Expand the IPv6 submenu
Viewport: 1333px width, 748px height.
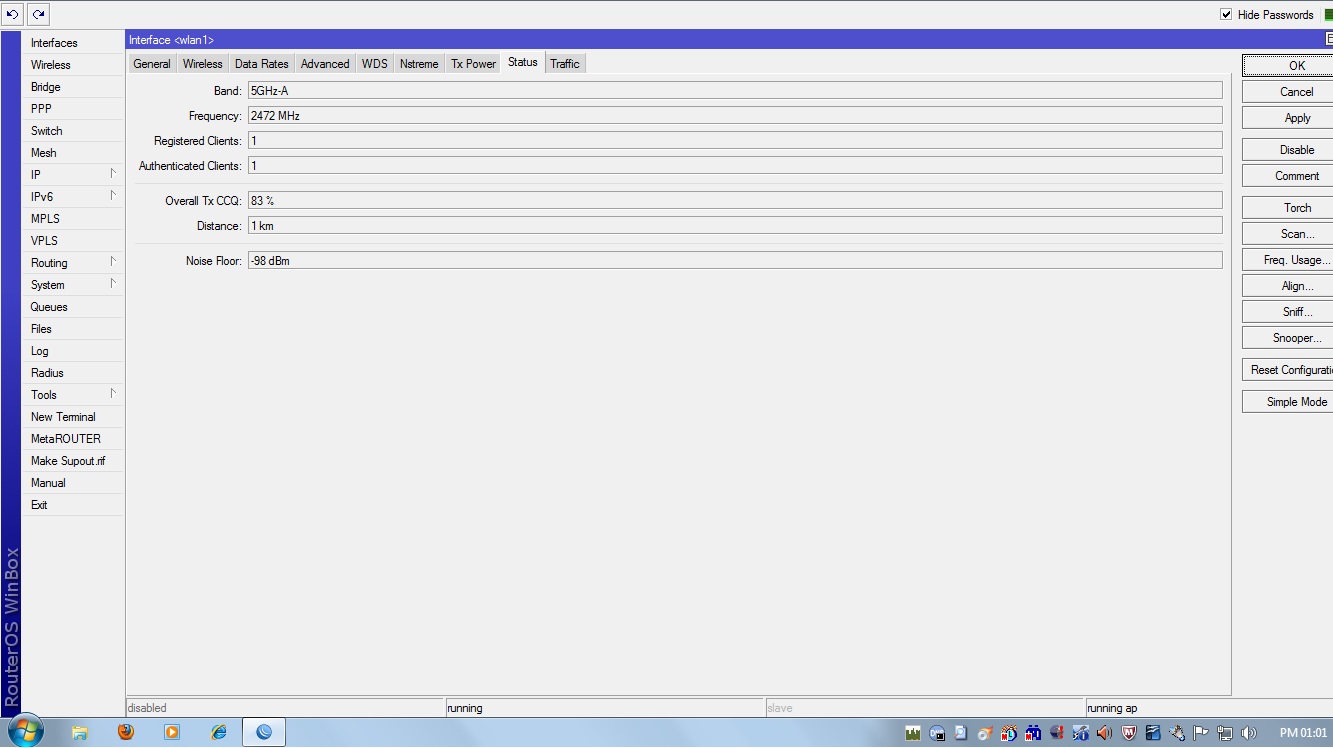tap(72, 197)
